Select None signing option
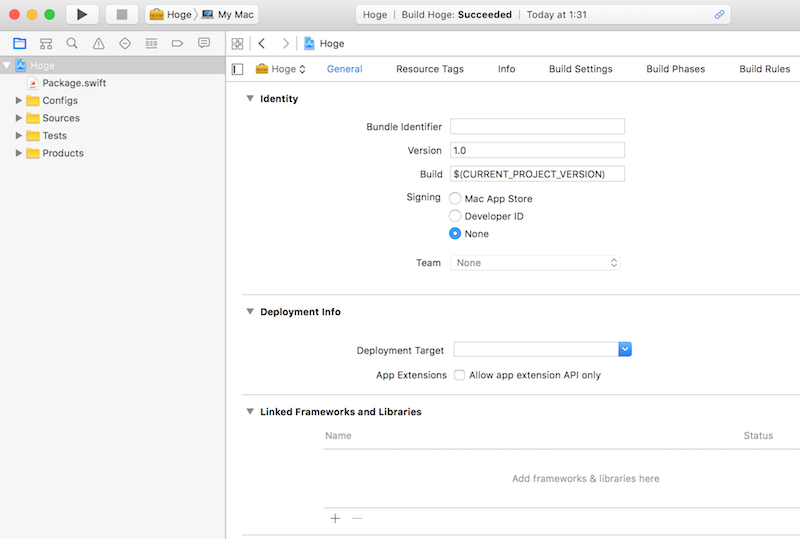The width and height of the screenshot is (800, 539). pos(455,233)
